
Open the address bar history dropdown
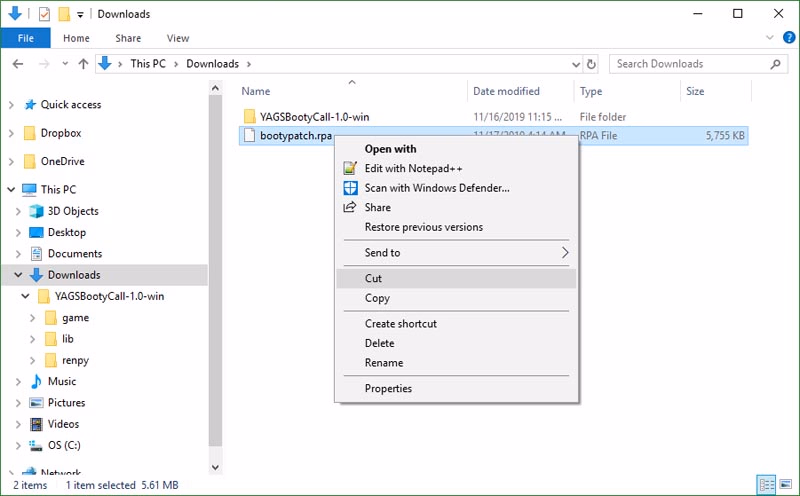pyautogui.click(x=572, y=64)
